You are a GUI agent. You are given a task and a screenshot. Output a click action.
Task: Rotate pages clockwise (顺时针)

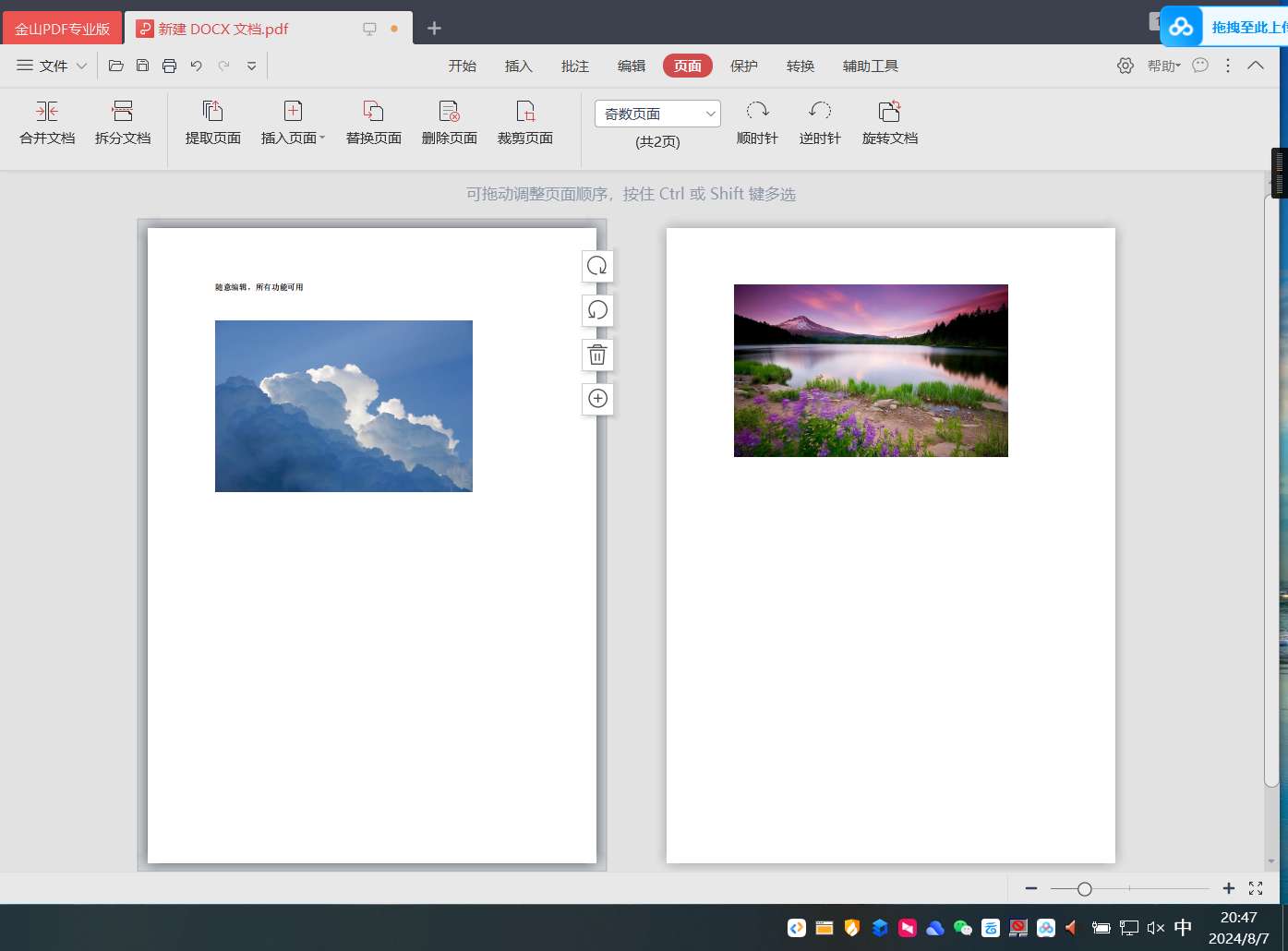757,112
